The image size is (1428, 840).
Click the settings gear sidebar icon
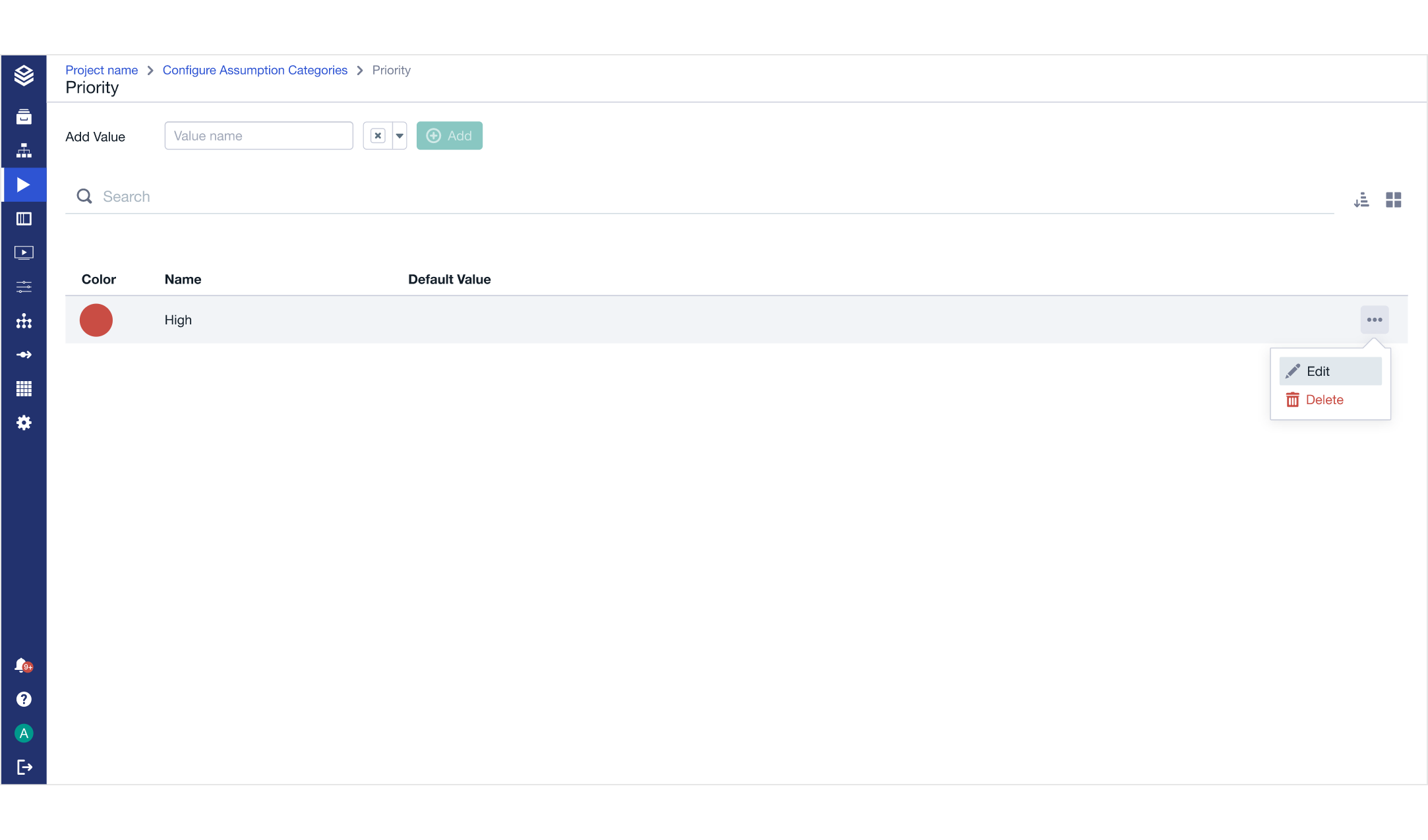[24, 423]
